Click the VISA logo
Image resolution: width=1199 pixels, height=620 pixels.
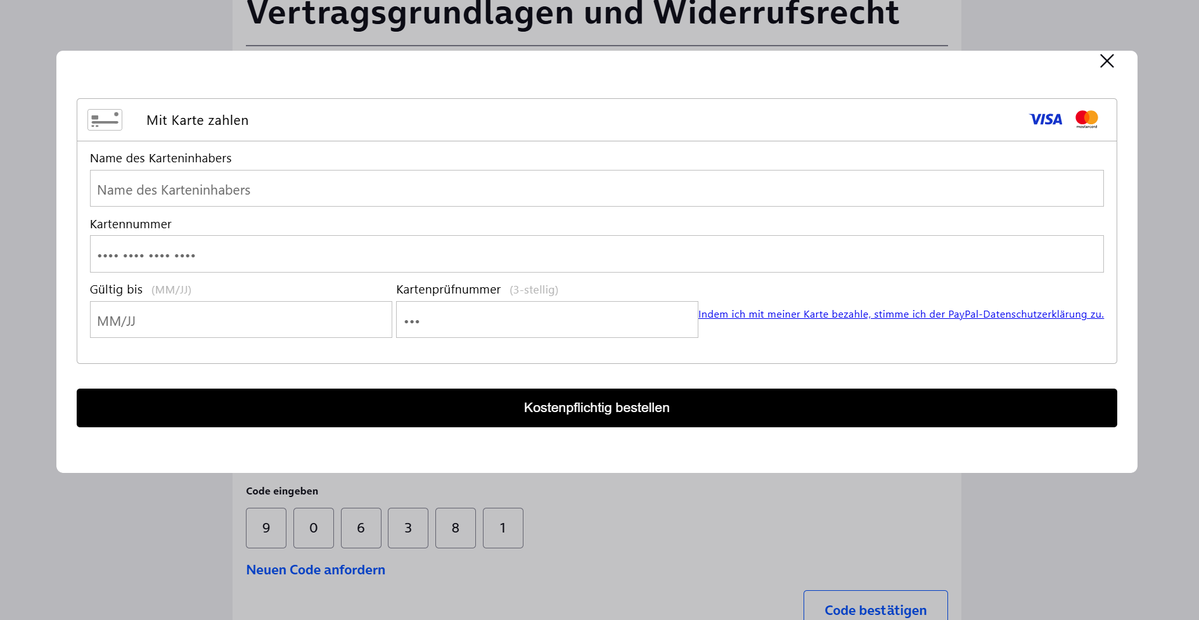tap(1045, 119)
